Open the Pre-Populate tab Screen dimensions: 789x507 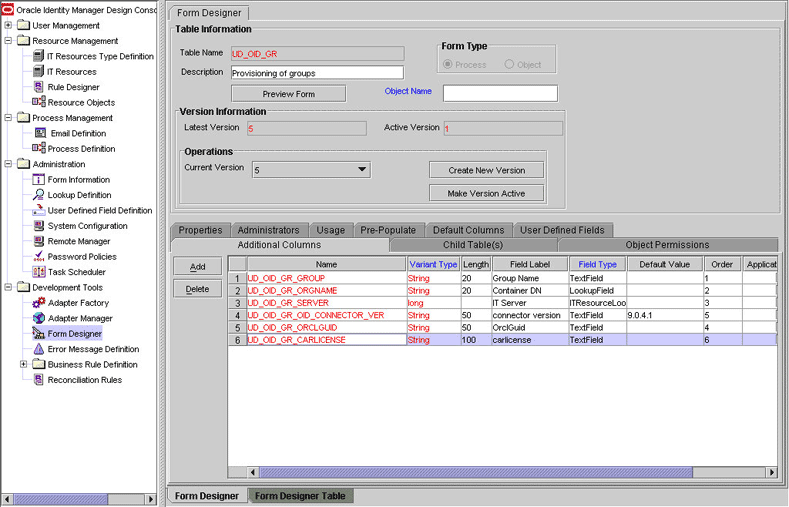pos(388,230)
